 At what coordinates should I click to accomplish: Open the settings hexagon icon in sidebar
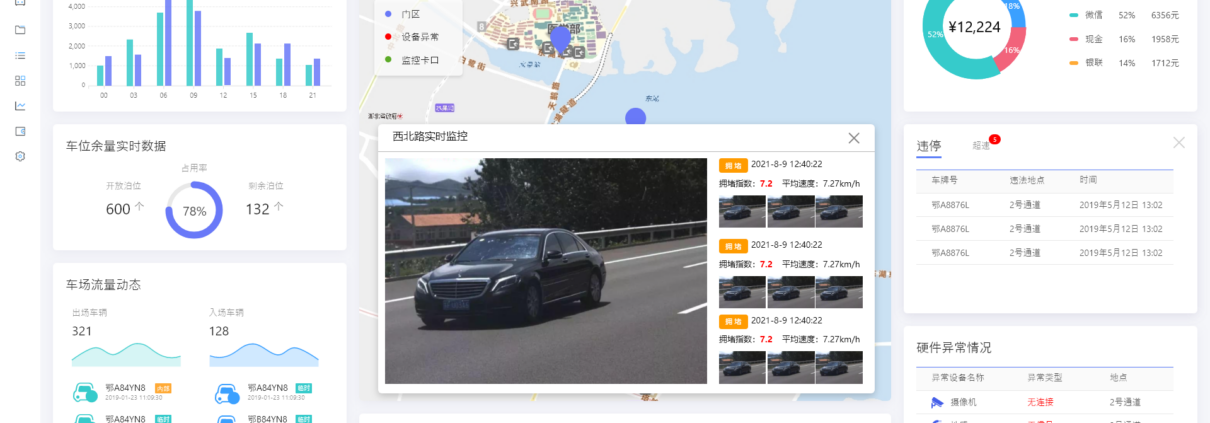[x=20, y=156]
